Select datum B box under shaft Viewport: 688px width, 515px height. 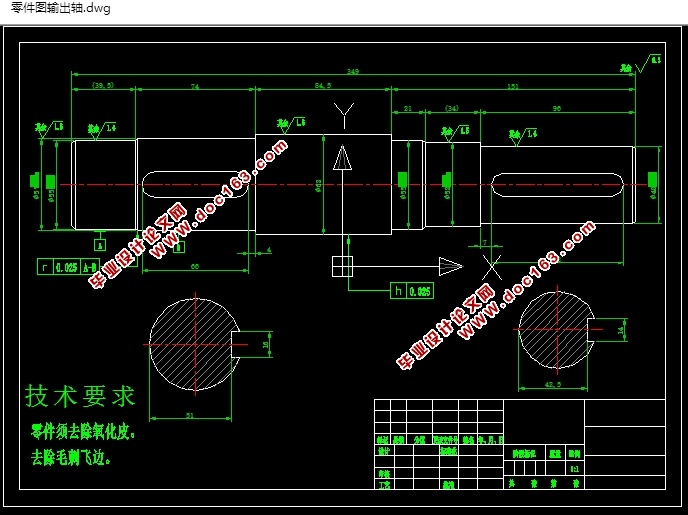179,247
